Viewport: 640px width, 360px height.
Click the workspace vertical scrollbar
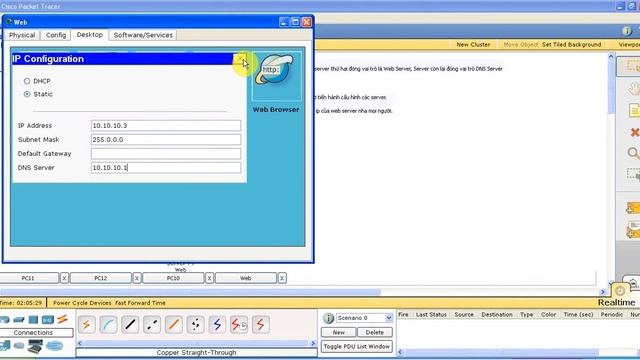(611, 87)
